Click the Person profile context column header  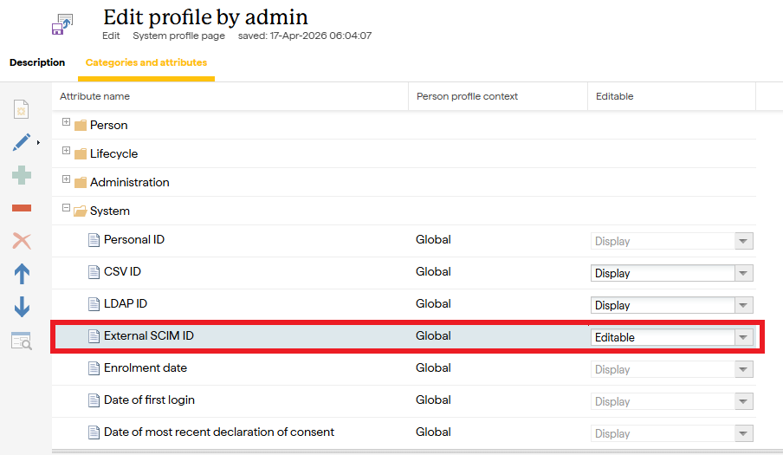coord(467,96)
